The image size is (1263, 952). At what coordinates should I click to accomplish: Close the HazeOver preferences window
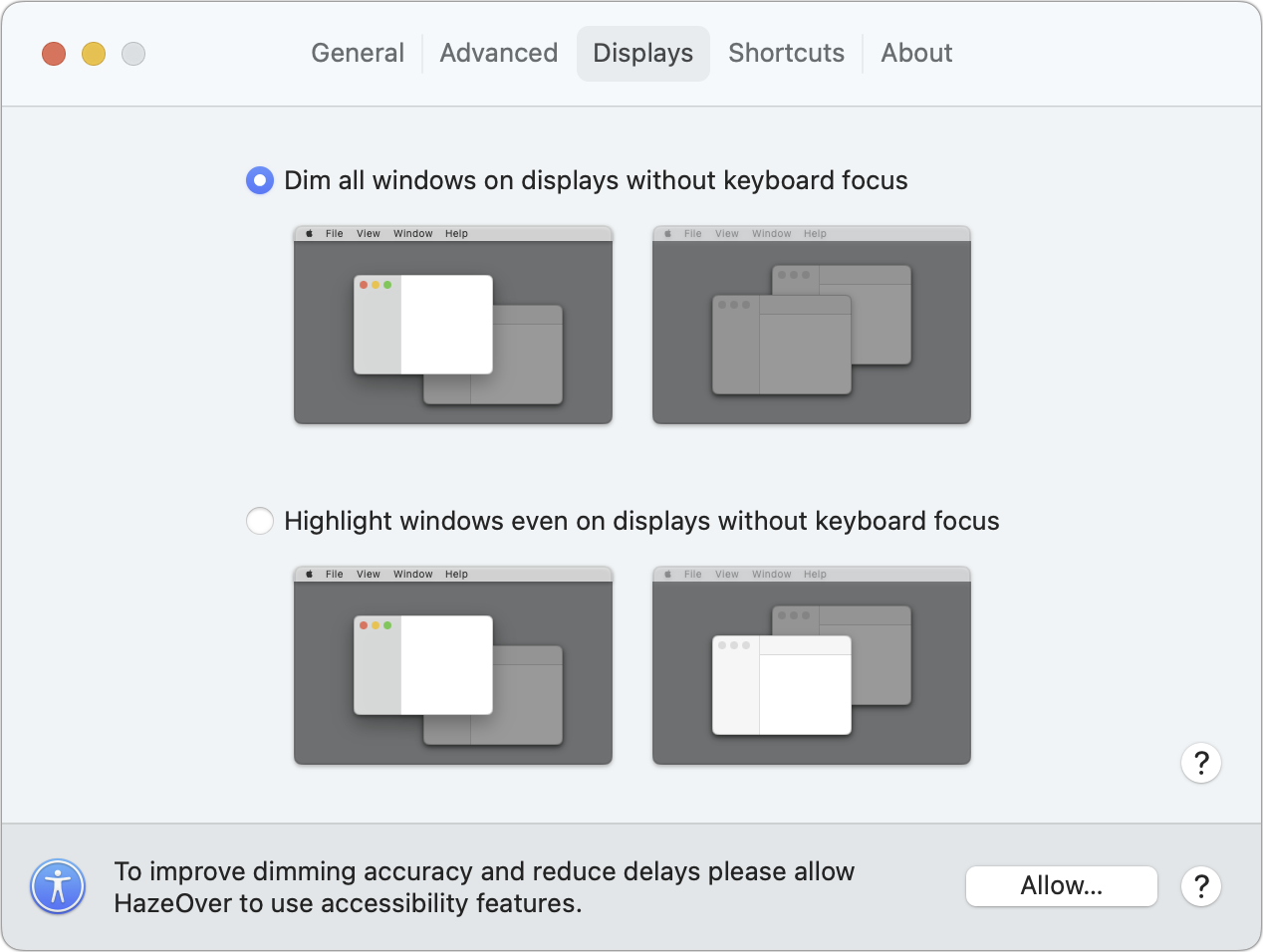click(54, 54)
